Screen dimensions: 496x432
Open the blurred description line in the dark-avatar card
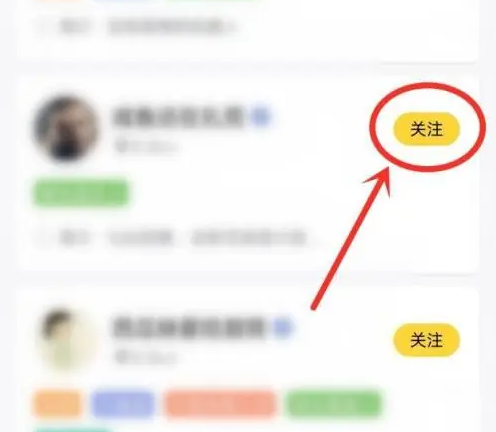coord(183,238)
